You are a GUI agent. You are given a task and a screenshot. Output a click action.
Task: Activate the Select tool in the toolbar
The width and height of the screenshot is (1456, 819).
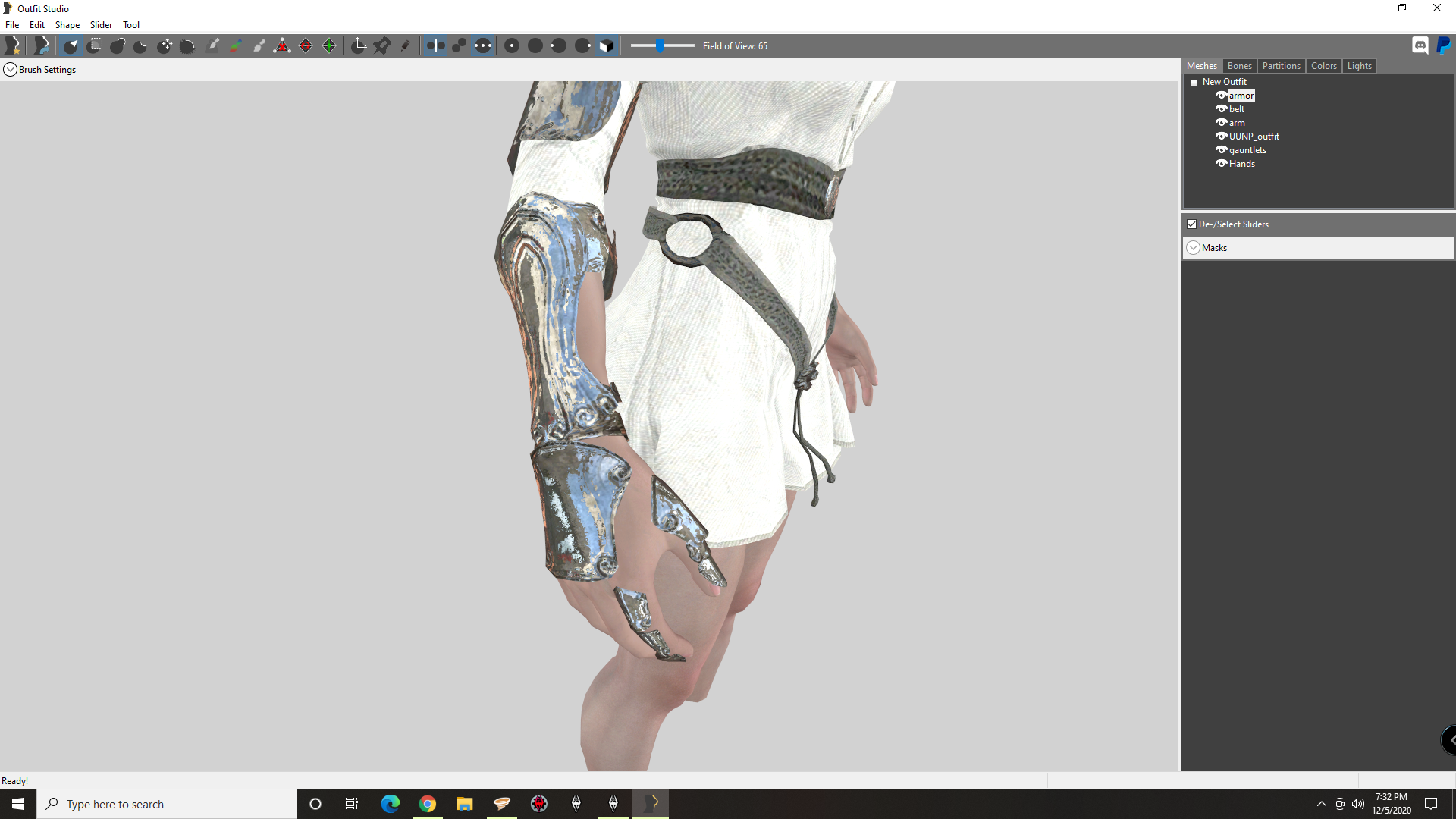[x=71, y=46]
